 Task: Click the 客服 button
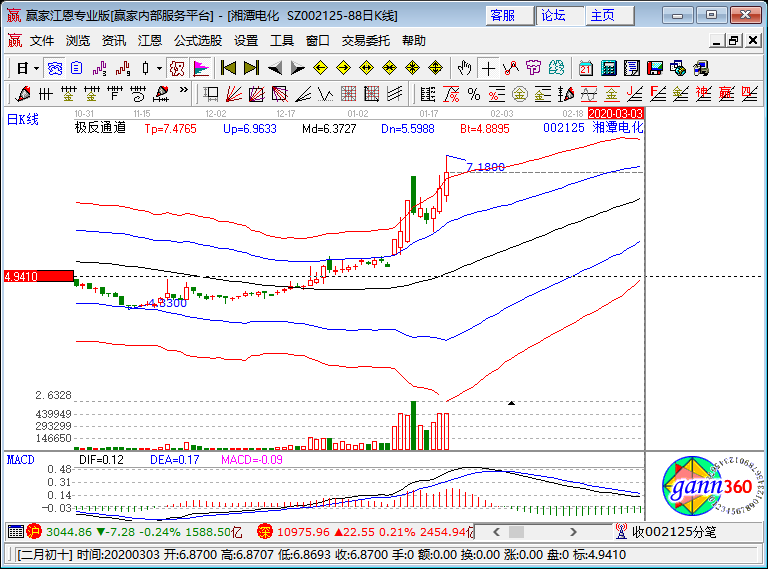point(509,16)
